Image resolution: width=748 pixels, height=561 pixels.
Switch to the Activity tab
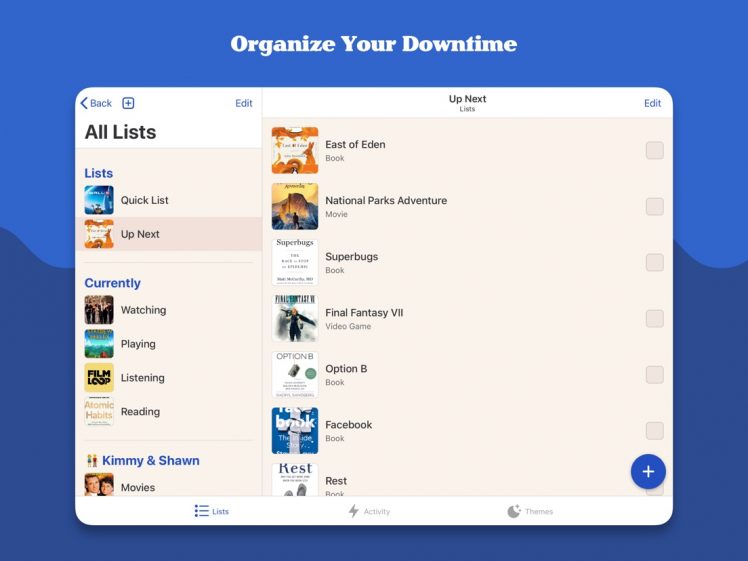pyautogui.click(x=369, y=511)
